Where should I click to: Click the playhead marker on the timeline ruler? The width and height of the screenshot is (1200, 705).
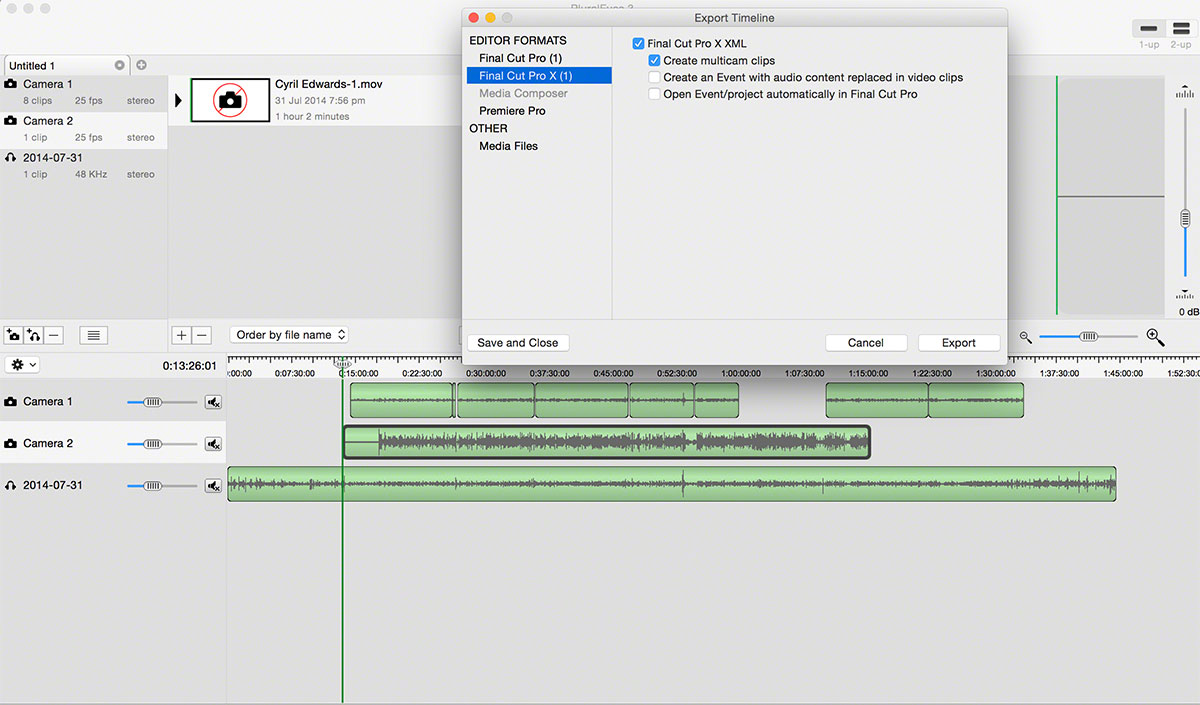(x=342, y=362)
